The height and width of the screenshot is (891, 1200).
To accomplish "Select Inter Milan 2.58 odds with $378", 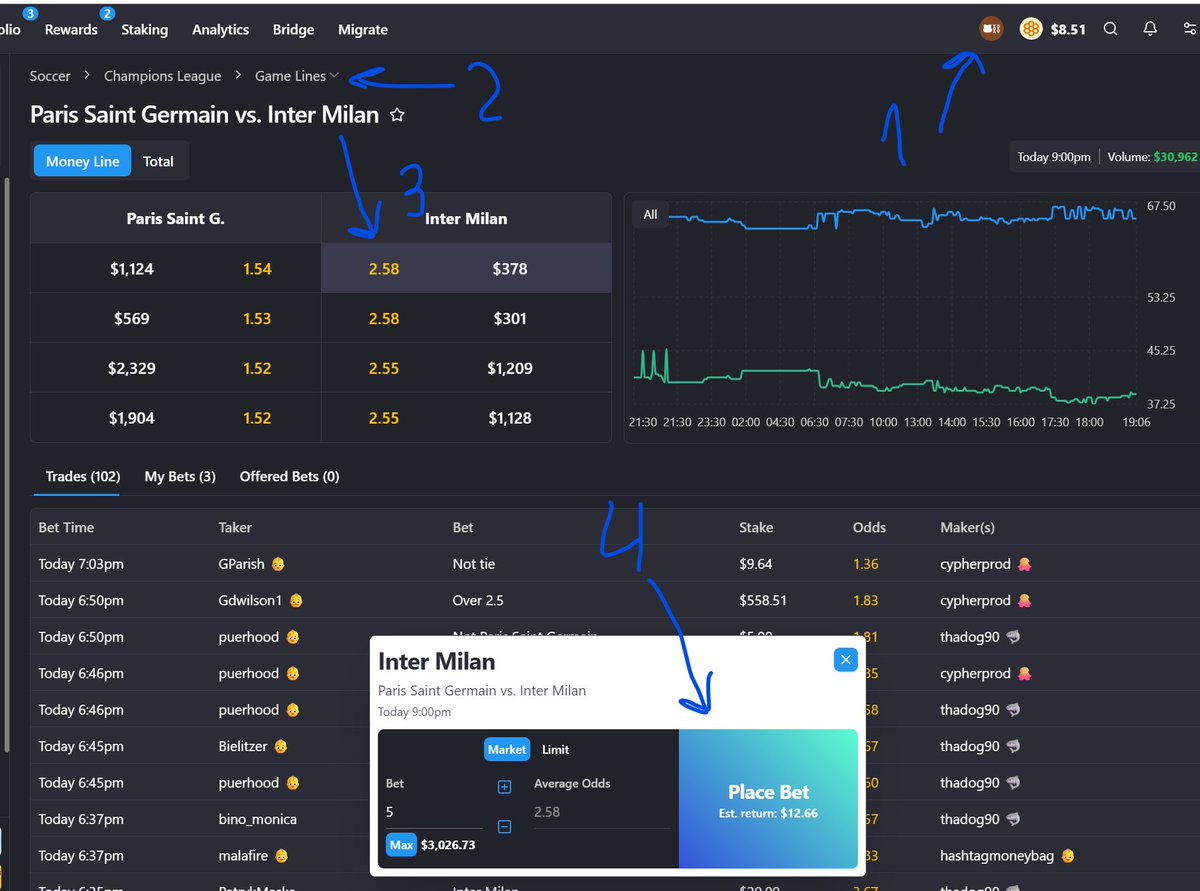I will tap(384, 268).
